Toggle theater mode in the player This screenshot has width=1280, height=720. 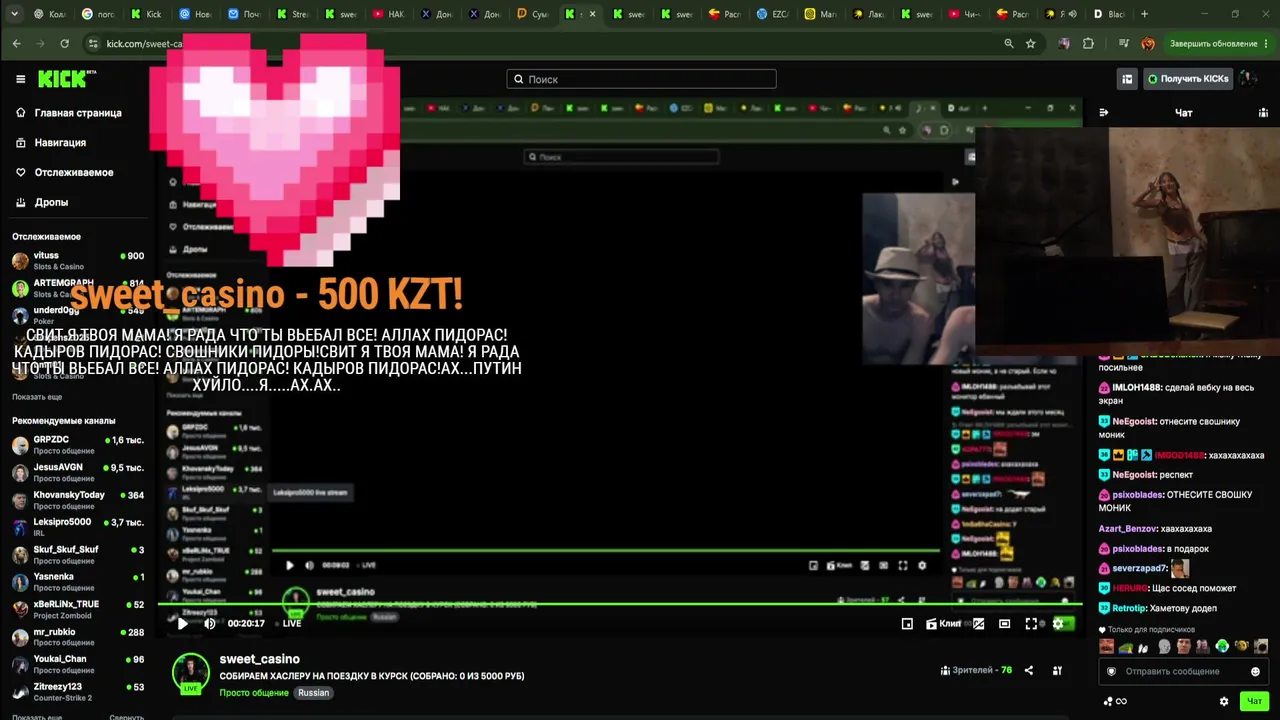(1004, 623)
